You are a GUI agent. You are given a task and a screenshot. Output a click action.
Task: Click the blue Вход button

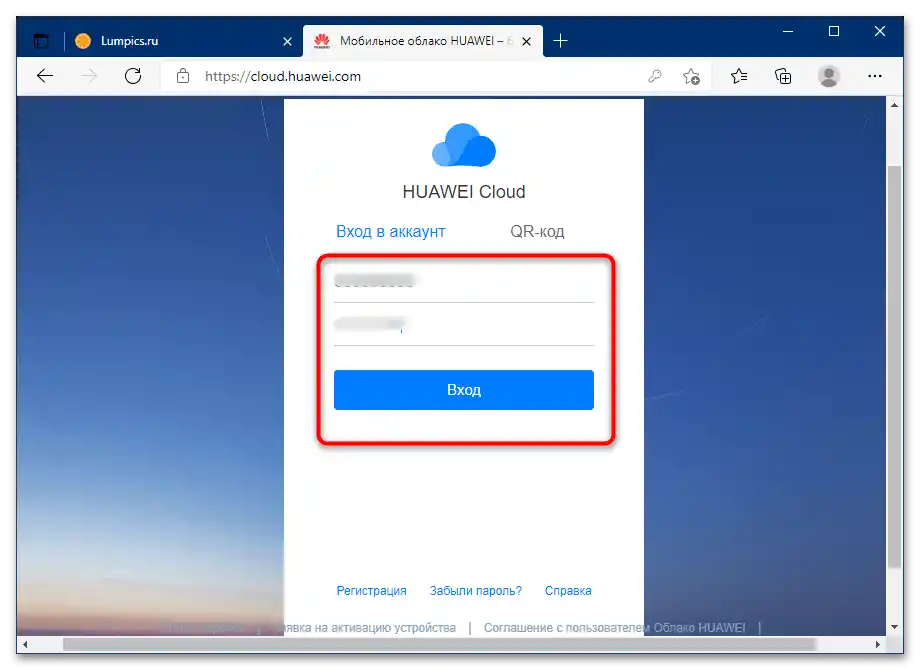(464, 390)
